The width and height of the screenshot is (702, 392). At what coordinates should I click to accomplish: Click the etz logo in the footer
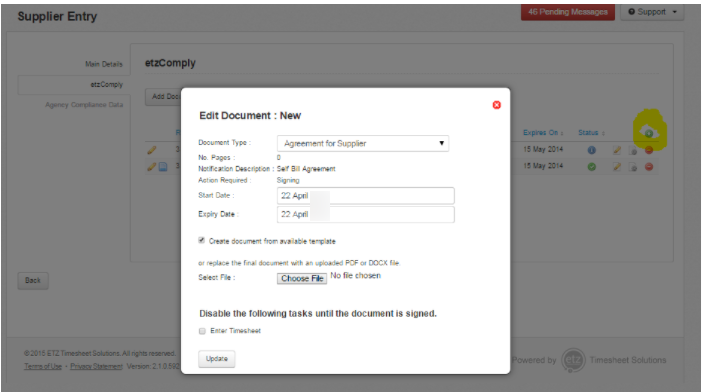tap(573, 360)
